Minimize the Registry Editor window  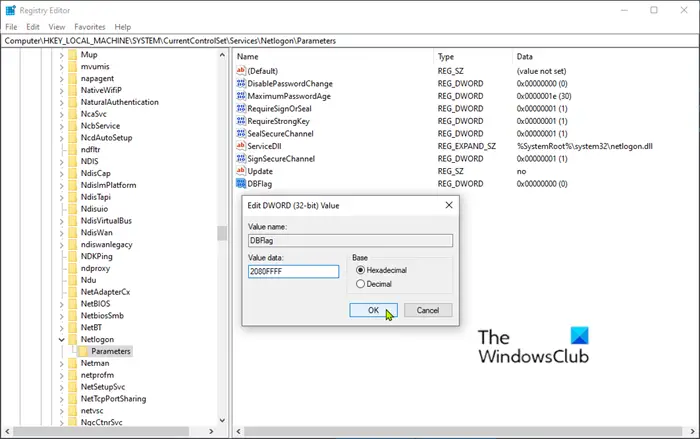click(x=624, y=10)
